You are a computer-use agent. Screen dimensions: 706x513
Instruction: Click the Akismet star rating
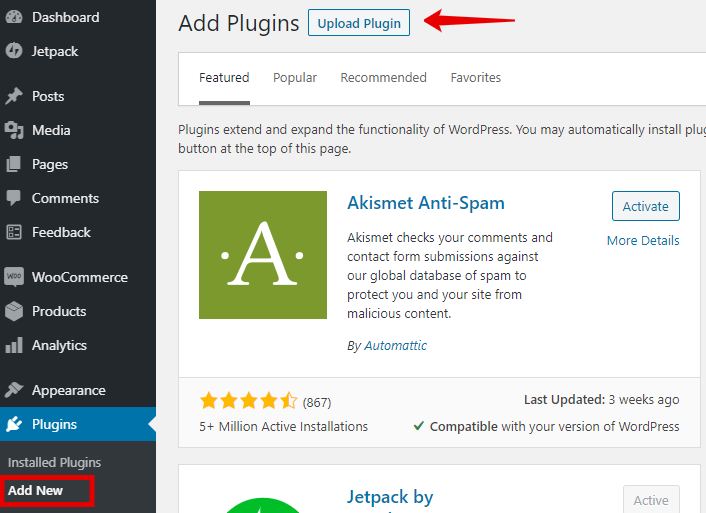point(249,400)
